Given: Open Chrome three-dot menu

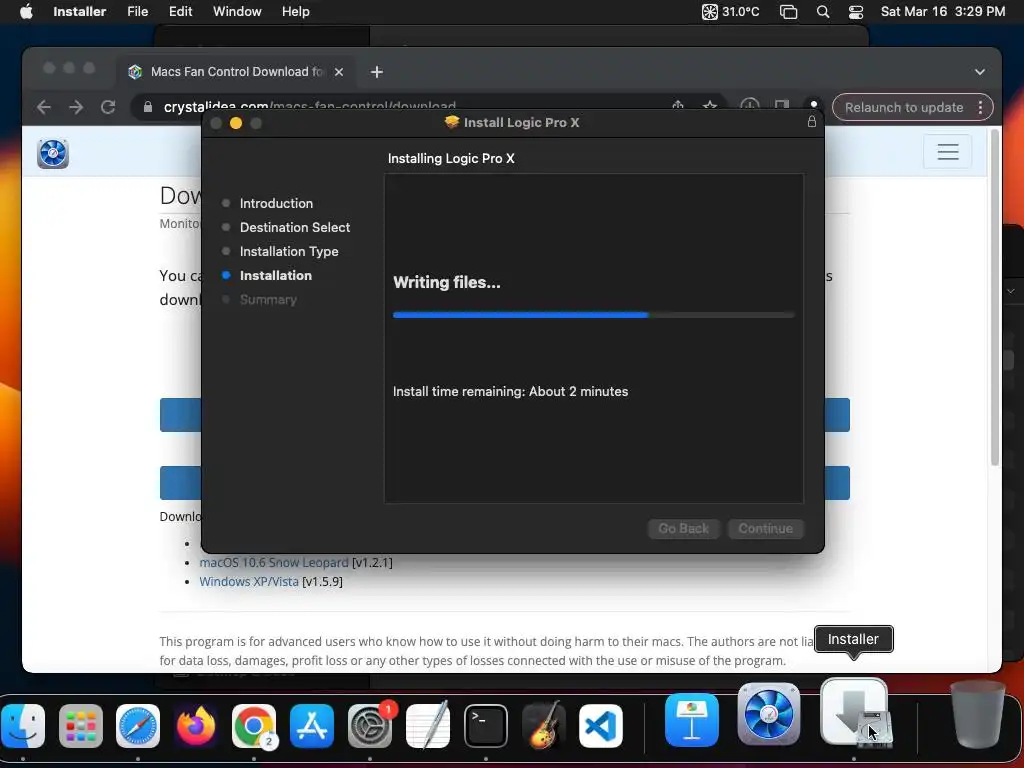Looking at the screenshot, I should [x=980, y=107].
